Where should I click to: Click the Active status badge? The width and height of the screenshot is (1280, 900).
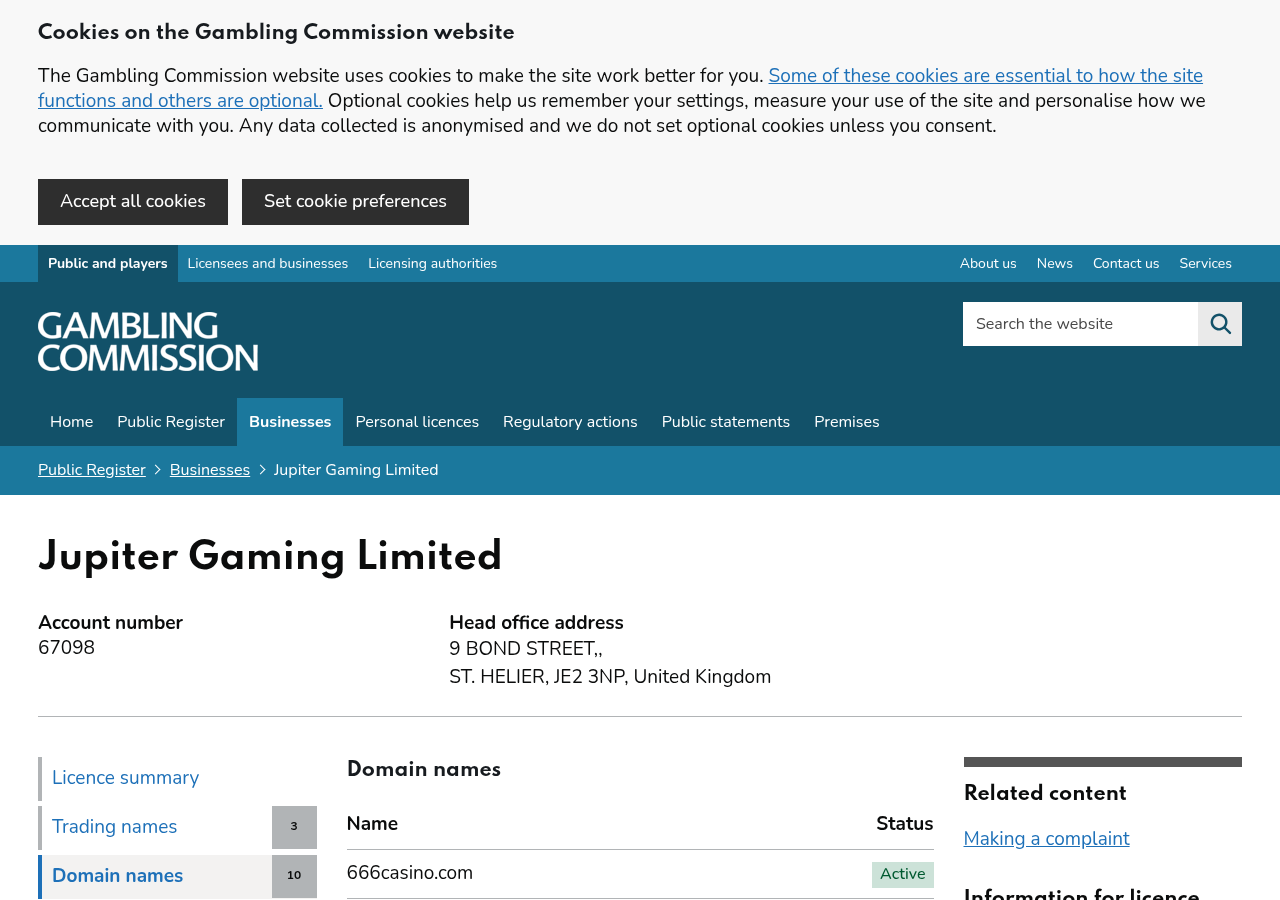coord(903,875)
